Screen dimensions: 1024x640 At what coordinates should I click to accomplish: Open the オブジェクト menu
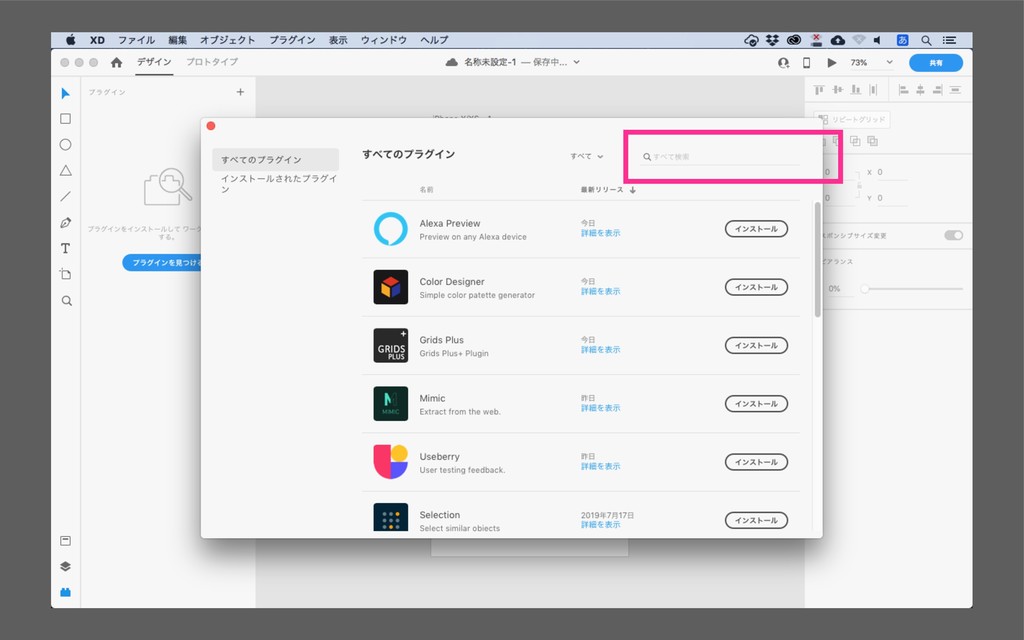click(x=227, y=40)
